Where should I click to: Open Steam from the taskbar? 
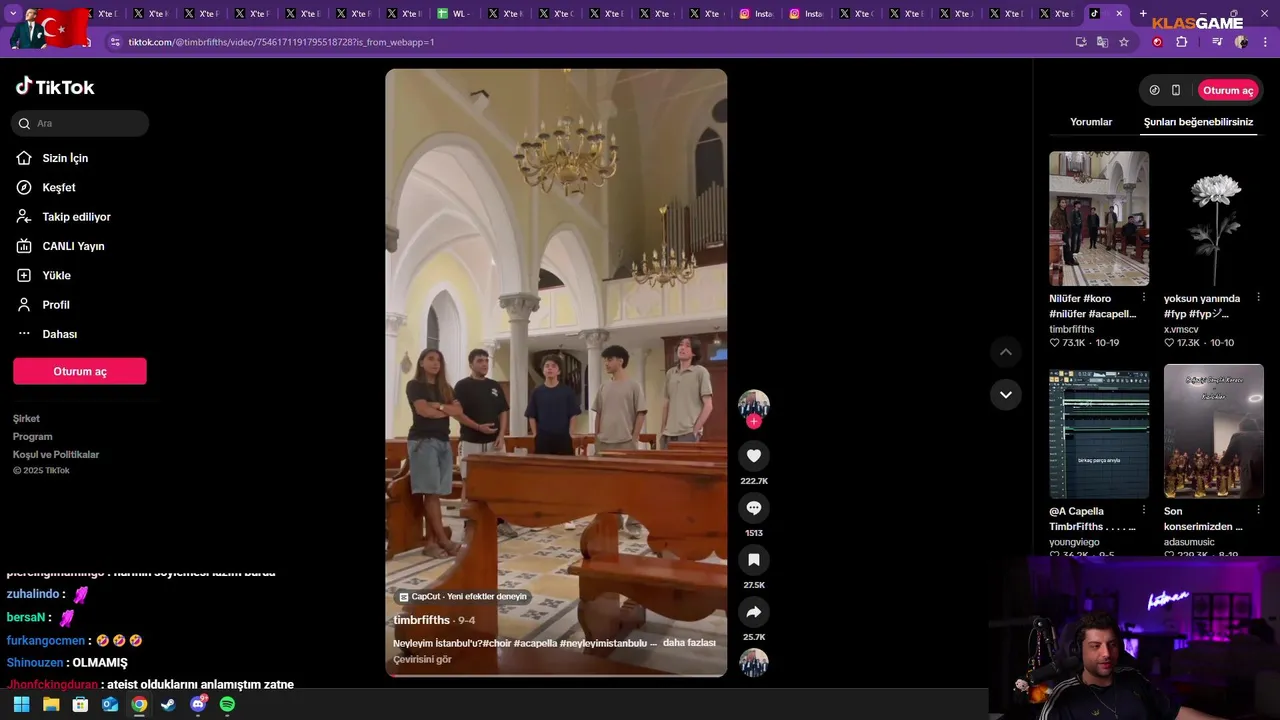coord(168,704)
